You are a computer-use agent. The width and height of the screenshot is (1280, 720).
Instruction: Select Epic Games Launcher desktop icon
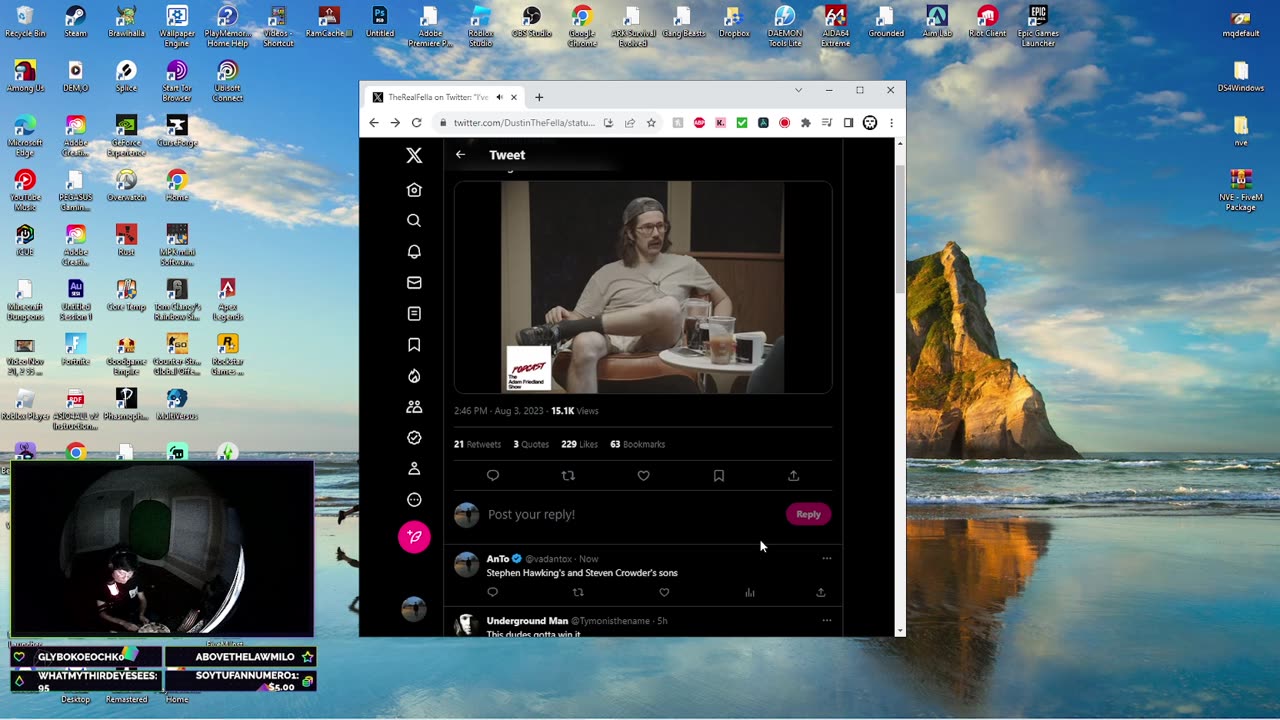pyautogui.click(x=1038, y=26)
